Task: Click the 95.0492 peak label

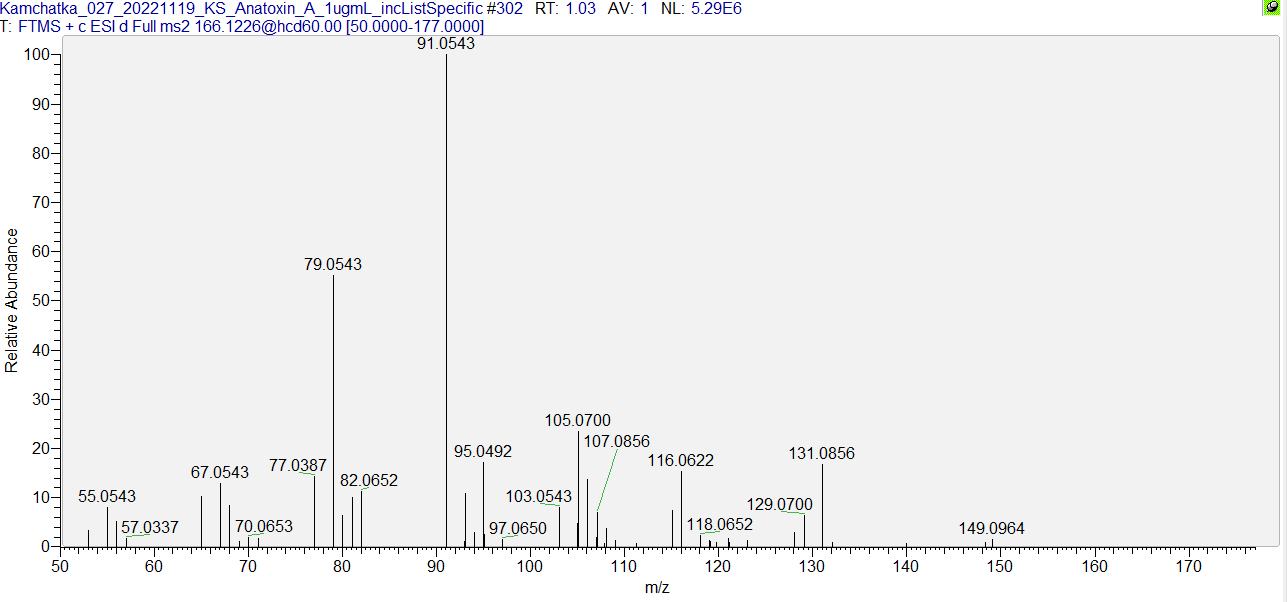Action: click(x=483, y=452)
